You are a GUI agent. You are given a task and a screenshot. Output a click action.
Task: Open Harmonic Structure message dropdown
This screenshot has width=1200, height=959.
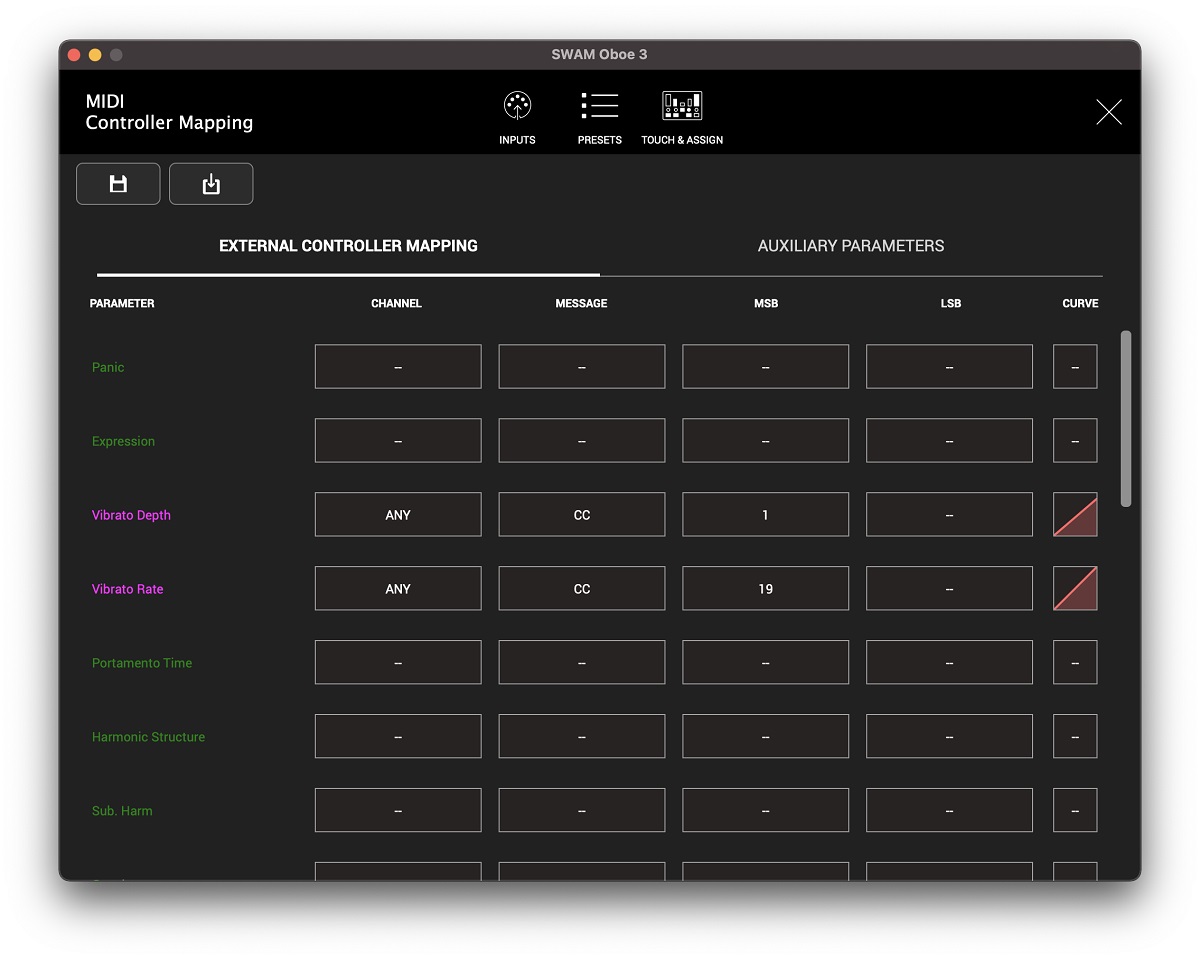click(582, 737)
